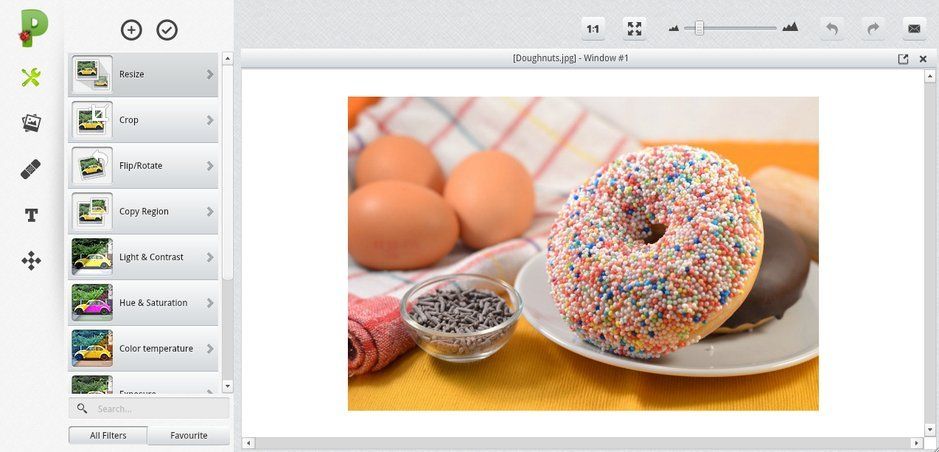The height and width of the screenshot is (452, 939).
Task: Open the photos effects sidebar section
Action: 31,123
